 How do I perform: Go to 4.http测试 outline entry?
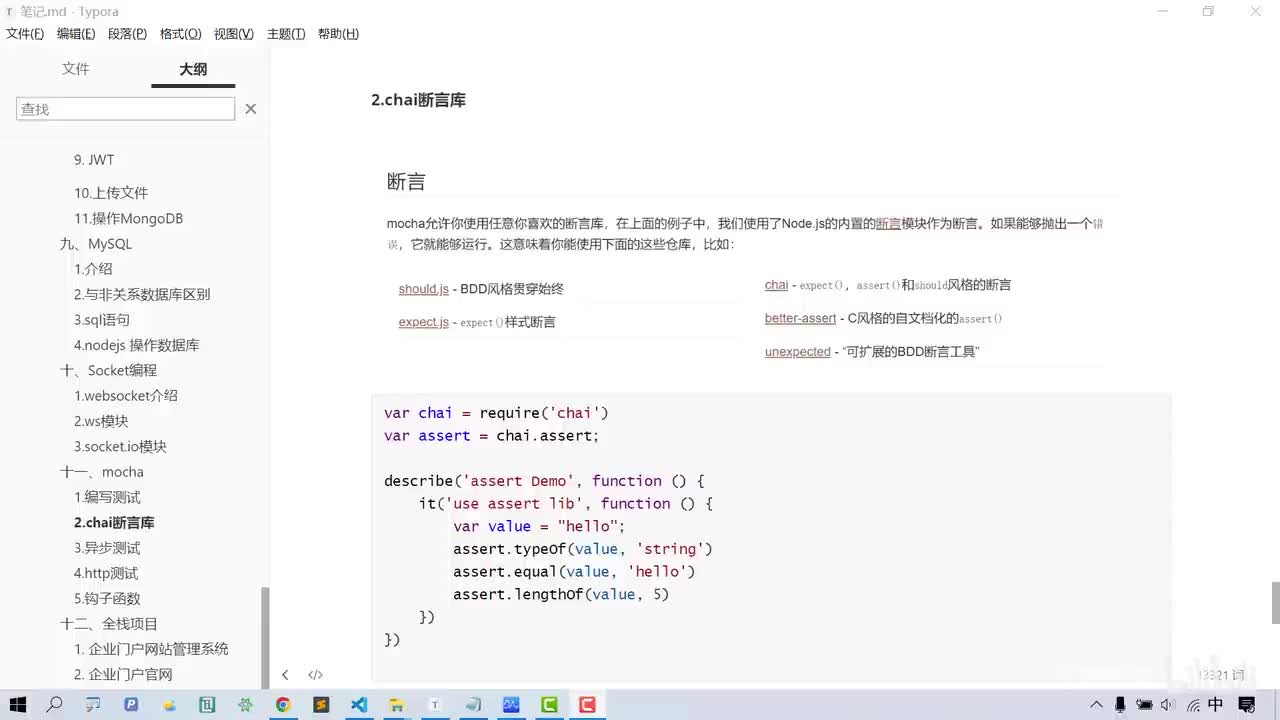(106, 573)
